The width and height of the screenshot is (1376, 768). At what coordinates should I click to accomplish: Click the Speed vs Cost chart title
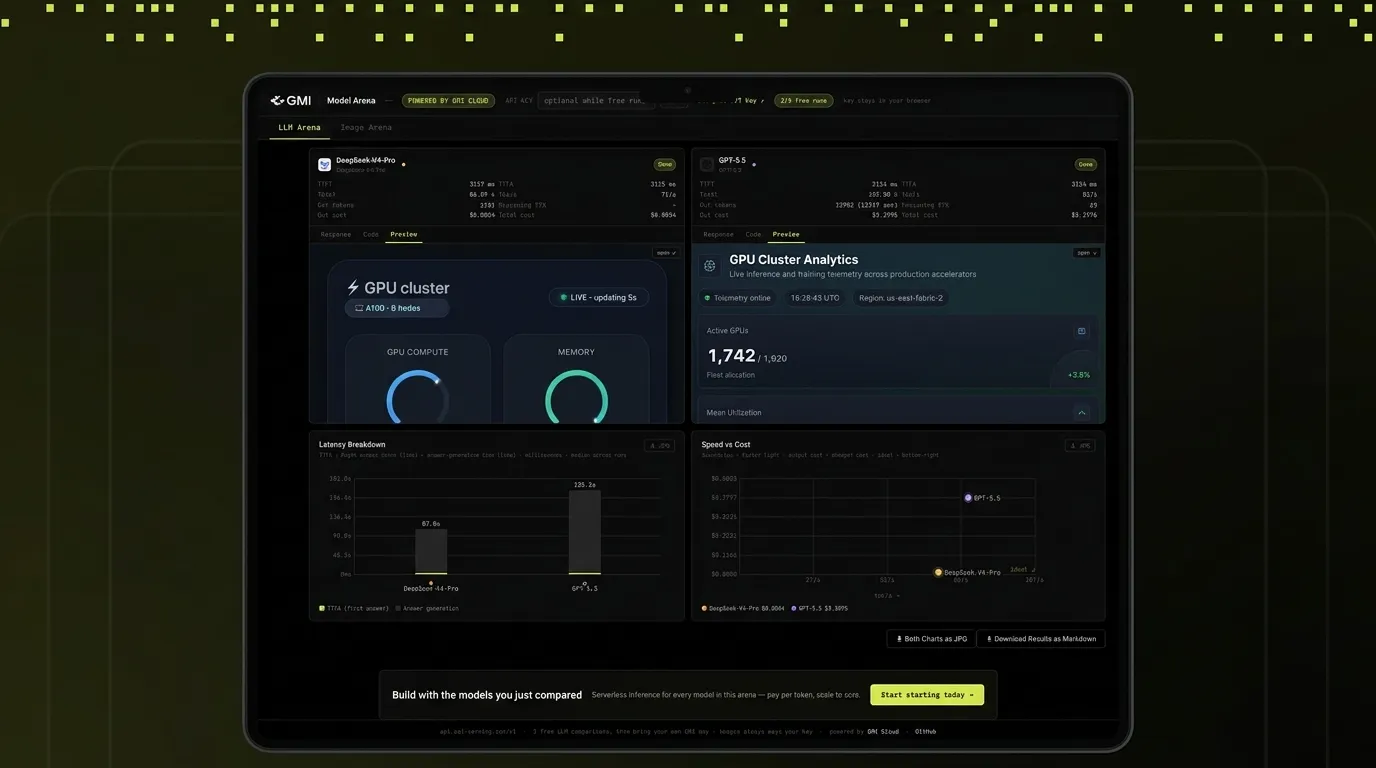726,445
